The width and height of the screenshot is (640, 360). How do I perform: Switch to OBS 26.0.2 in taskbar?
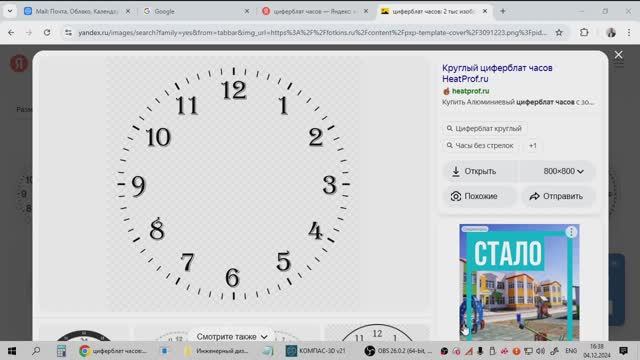pyautogui.click(x=398, y=351)
